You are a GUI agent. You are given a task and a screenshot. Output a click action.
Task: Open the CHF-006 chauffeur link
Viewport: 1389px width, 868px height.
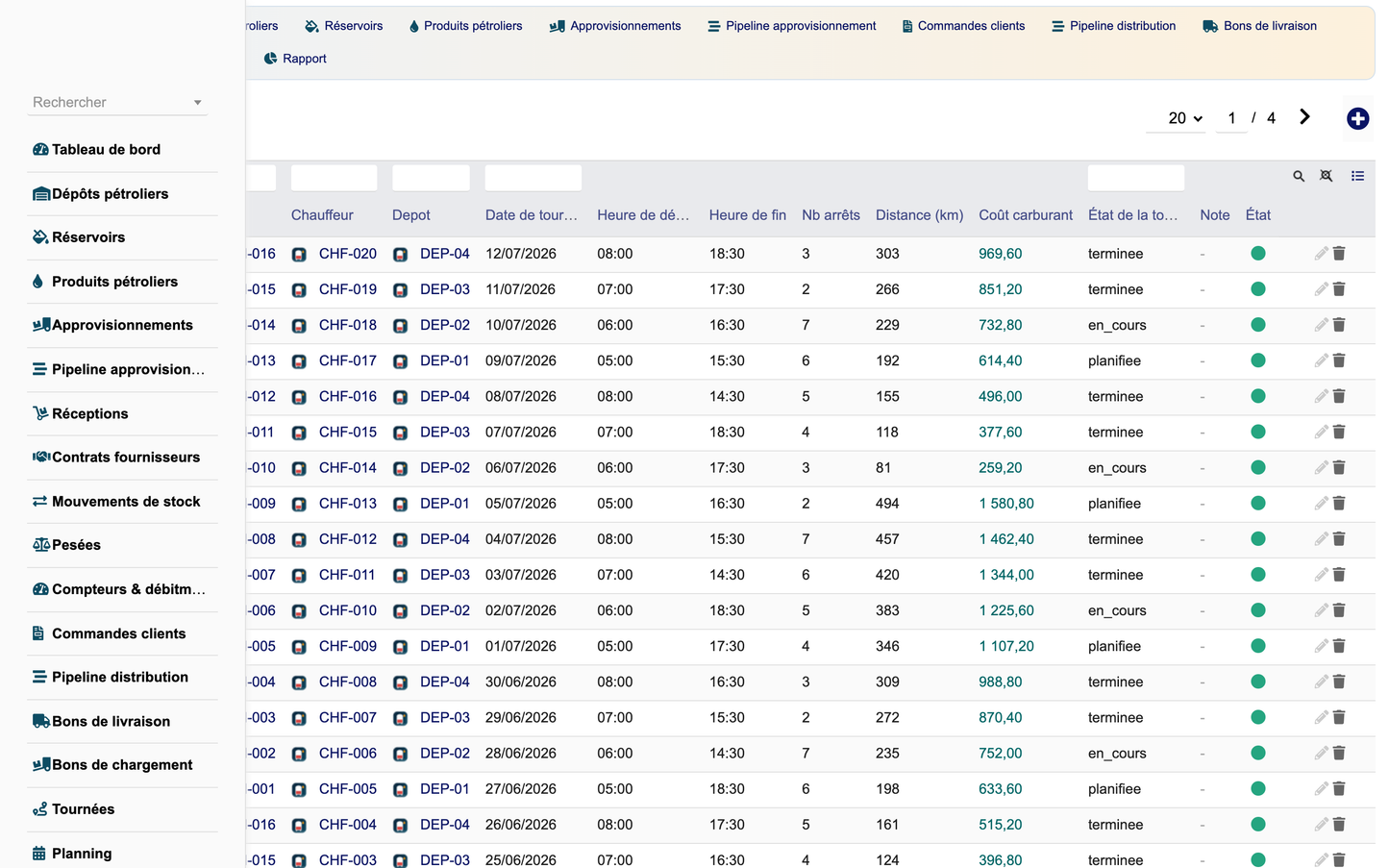348,754
